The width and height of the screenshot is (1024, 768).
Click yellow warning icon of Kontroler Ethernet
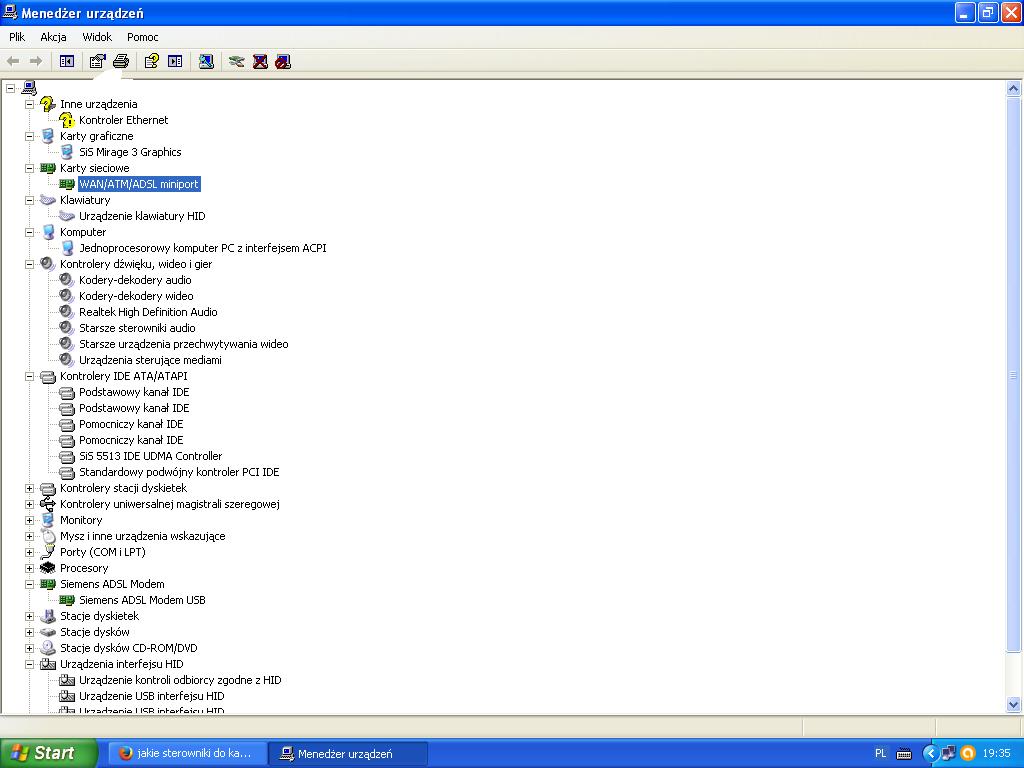(67, 120)
